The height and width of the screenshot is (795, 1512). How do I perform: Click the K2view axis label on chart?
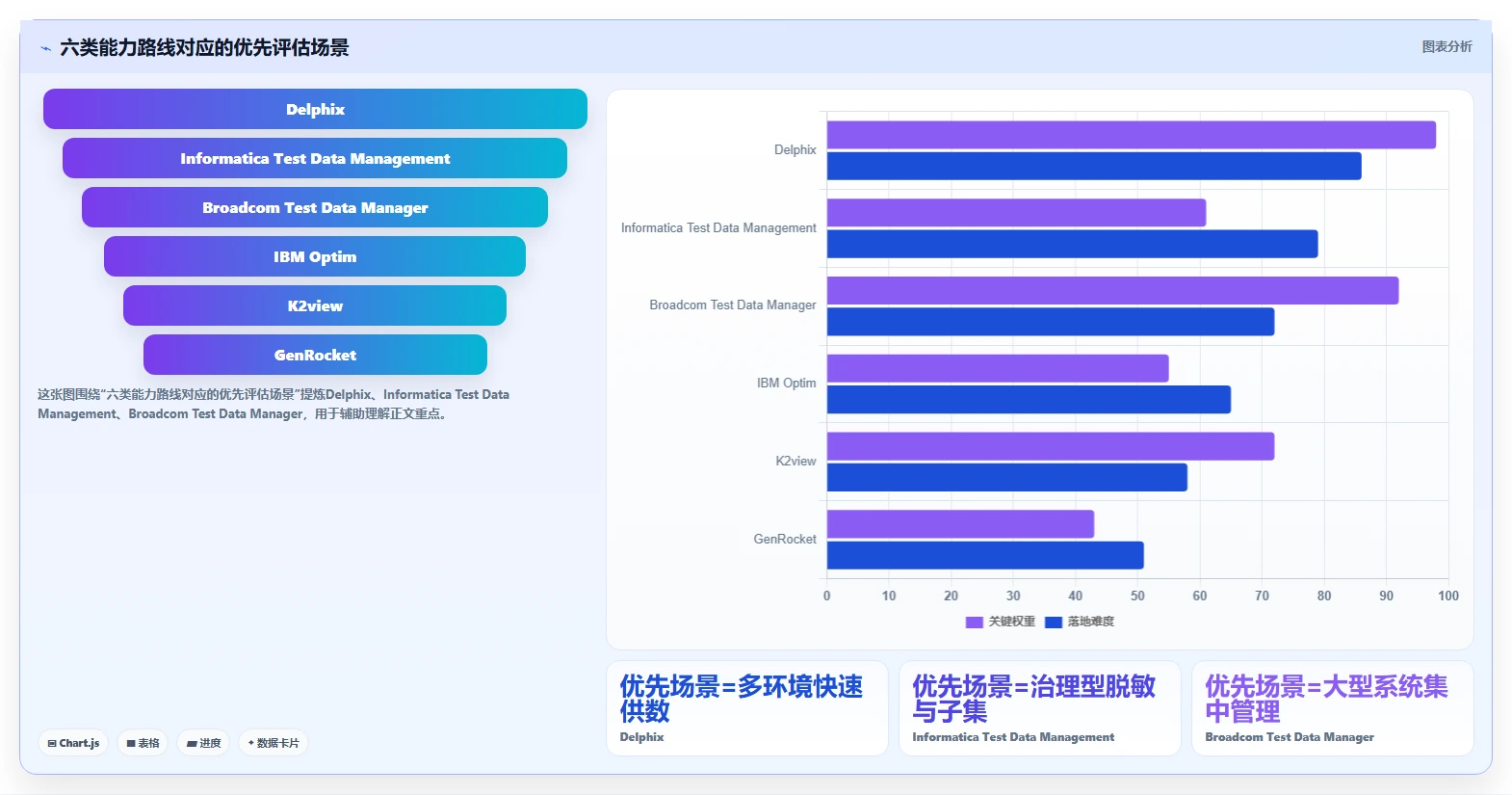(x=795, y=462)
